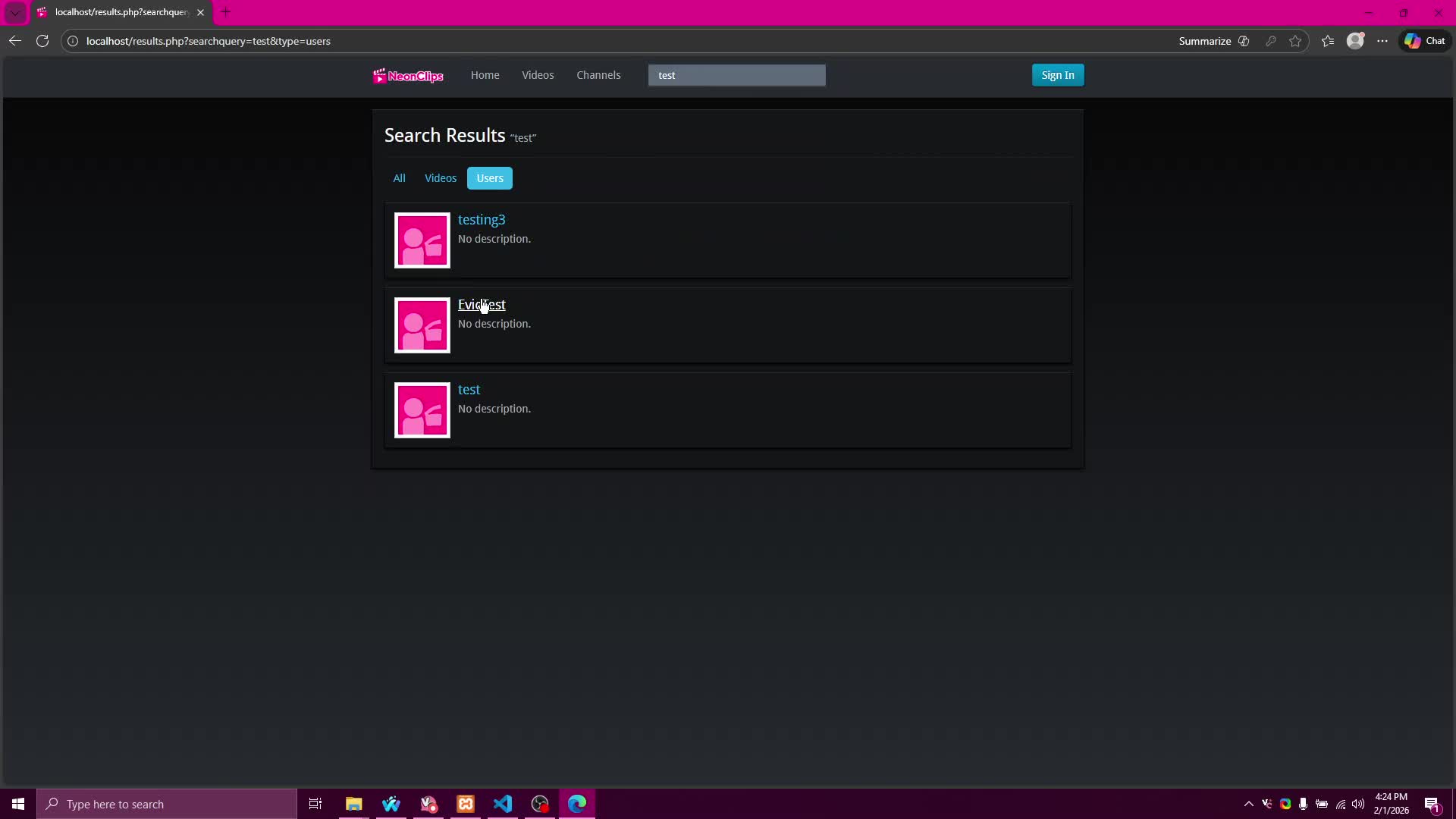1456x819 pixels.
Task: Open Edge browser profile avatar
Action: (1357, 41)
